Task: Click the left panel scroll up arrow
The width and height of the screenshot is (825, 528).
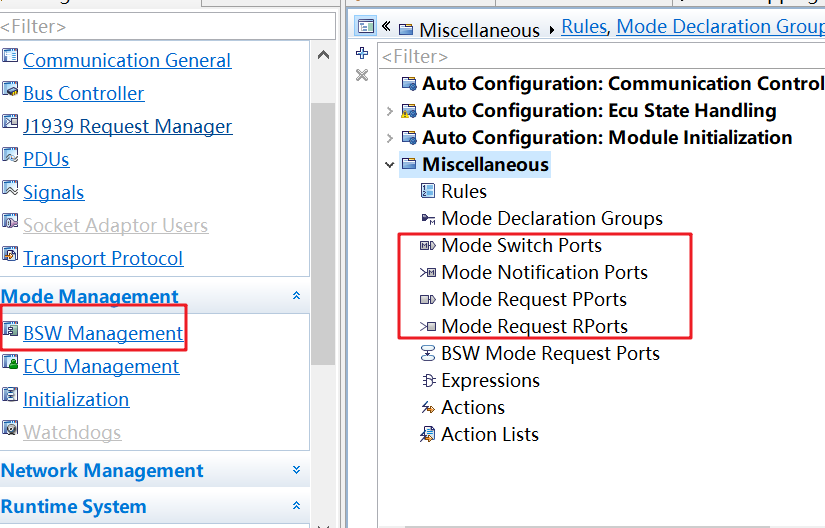Action: point(323,55)
